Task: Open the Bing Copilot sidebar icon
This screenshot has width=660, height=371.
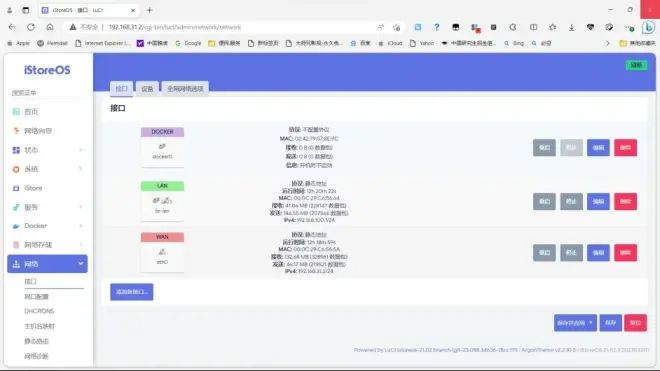Action: pos(648,27)
